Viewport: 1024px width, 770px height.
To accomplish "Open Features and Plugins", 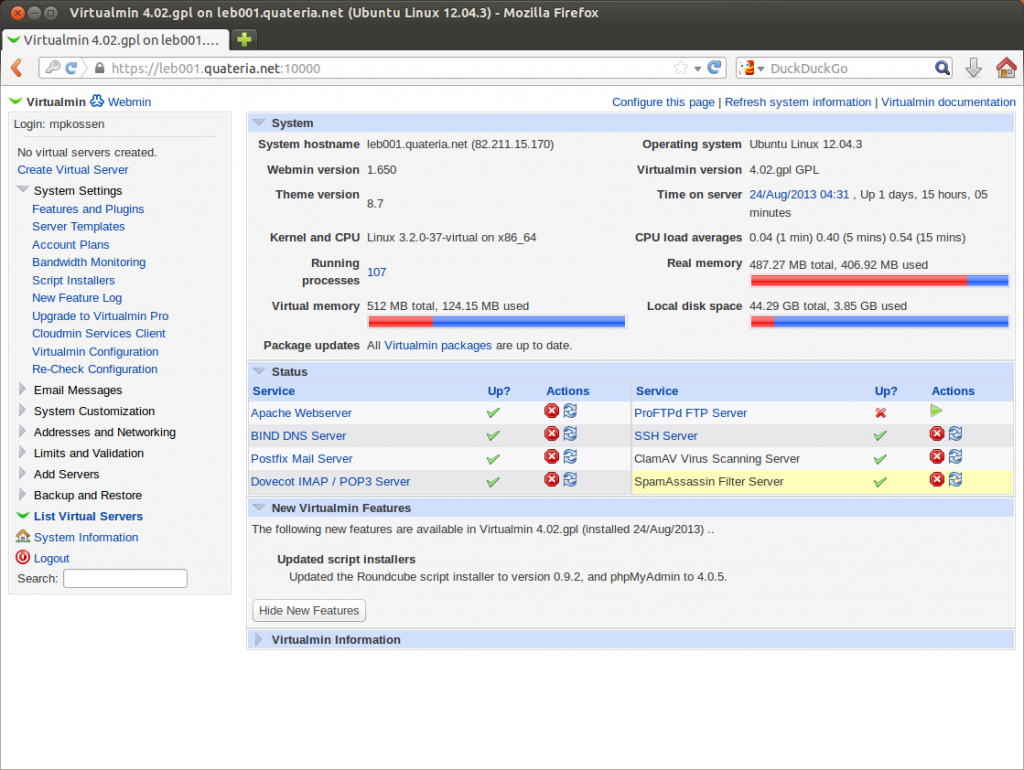I will tap(88, 209).
